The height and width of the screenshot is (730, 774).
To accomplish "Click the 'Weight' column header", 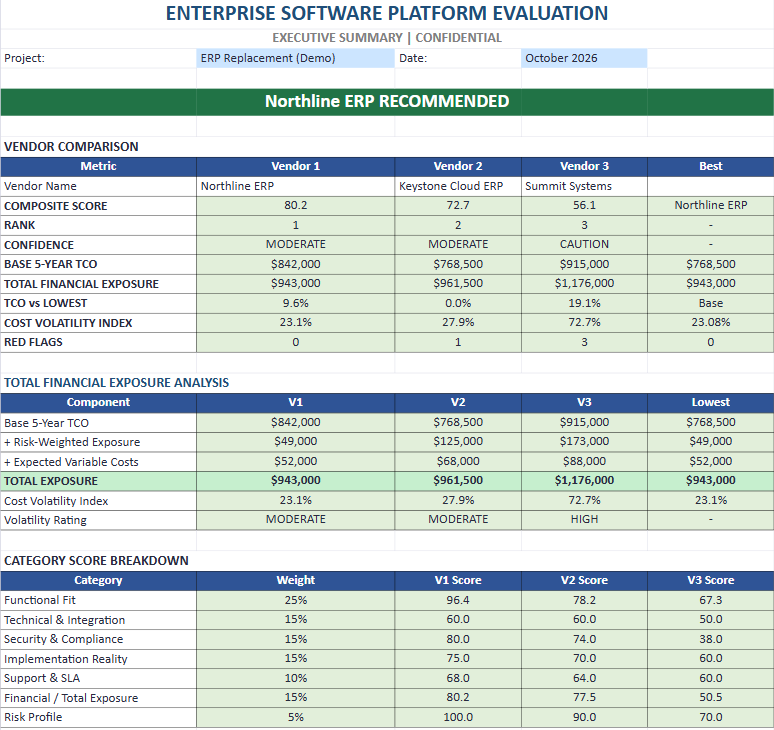I will point(295,580).
